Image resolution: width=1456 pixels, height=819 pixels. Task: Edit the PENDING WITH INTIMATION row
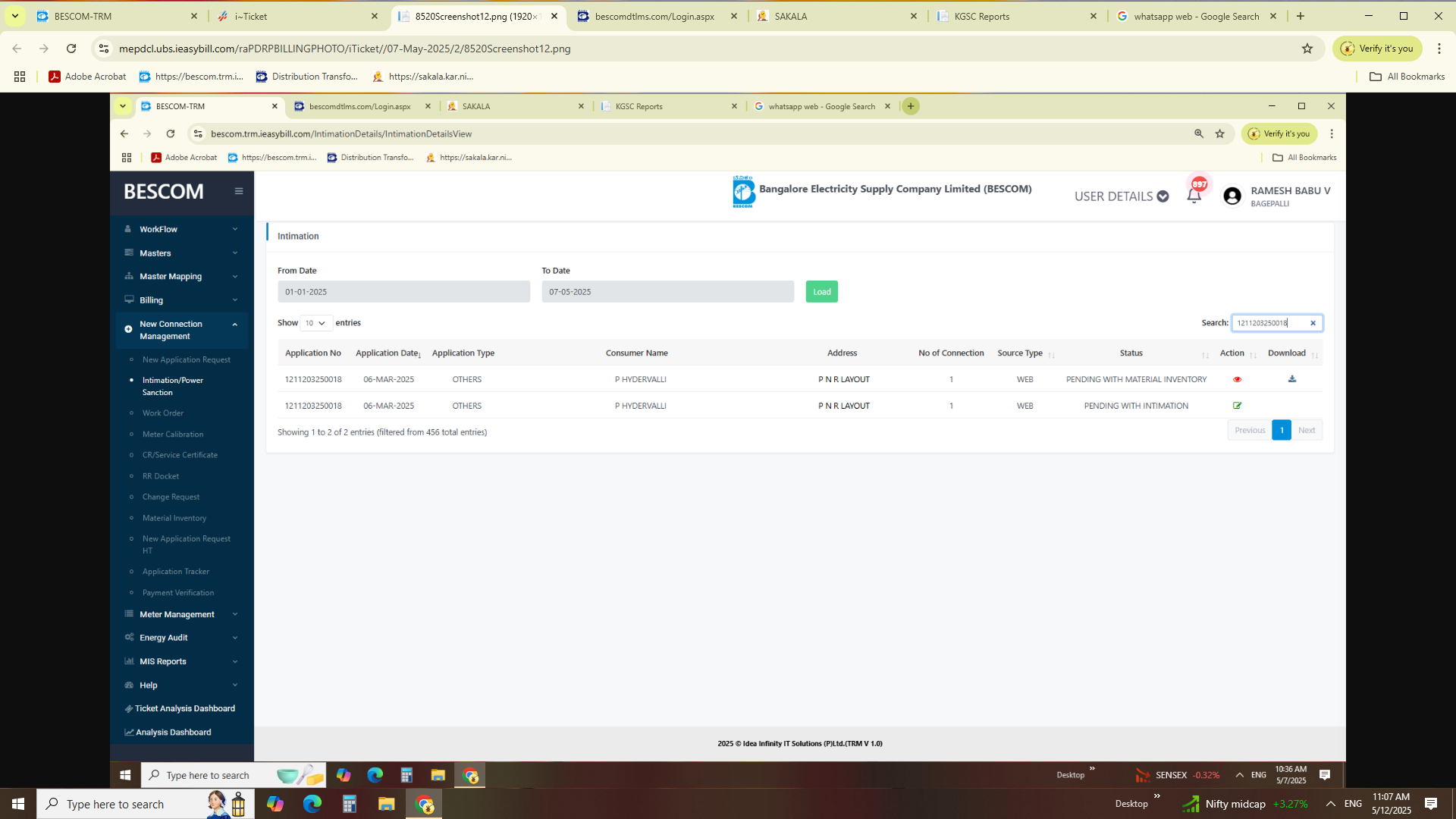coord(1237,406)
